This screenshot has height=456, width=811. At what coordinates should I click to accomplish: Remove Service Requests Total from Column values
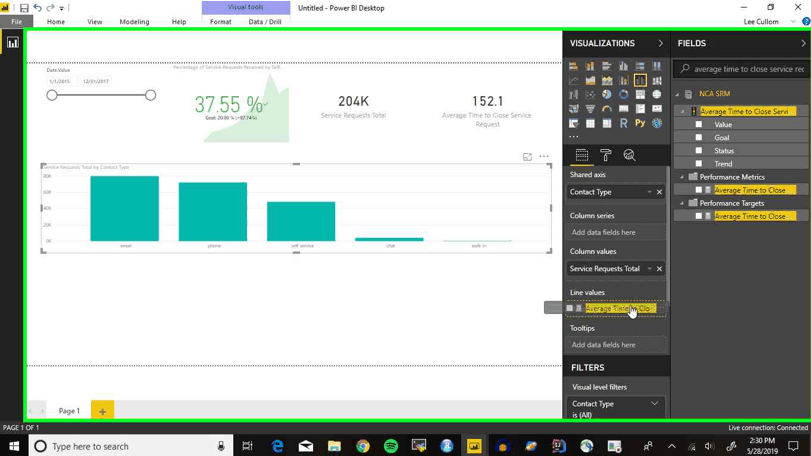tap(659, 269)
